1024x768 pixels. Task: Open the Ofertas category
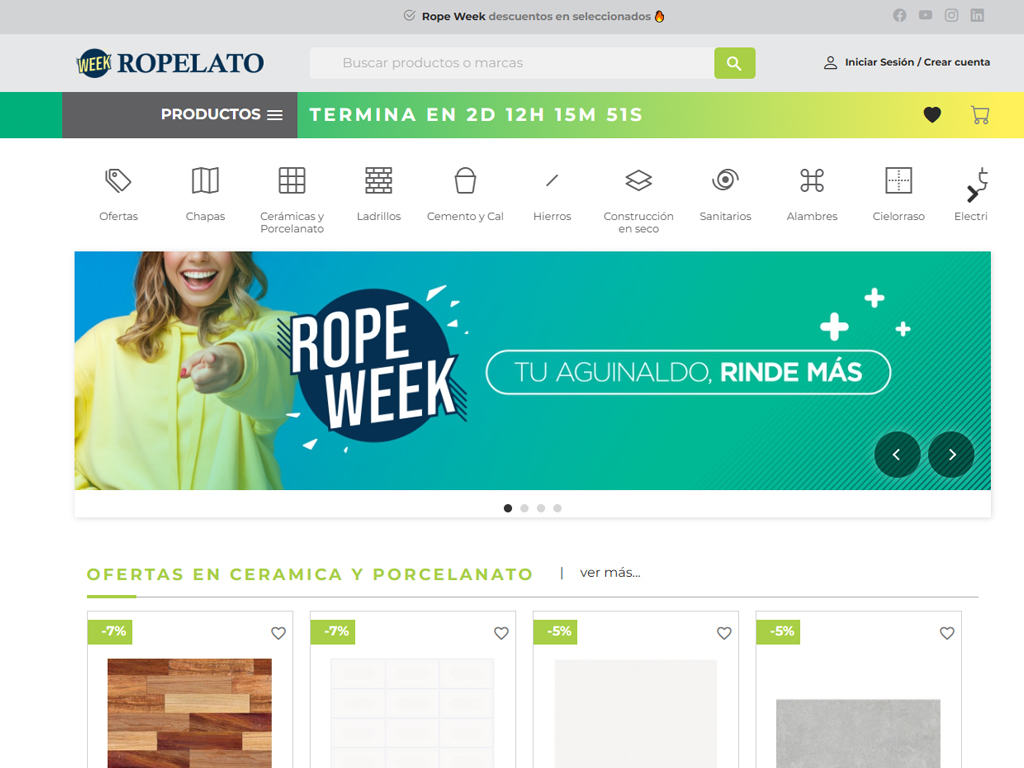coord(118,194)
